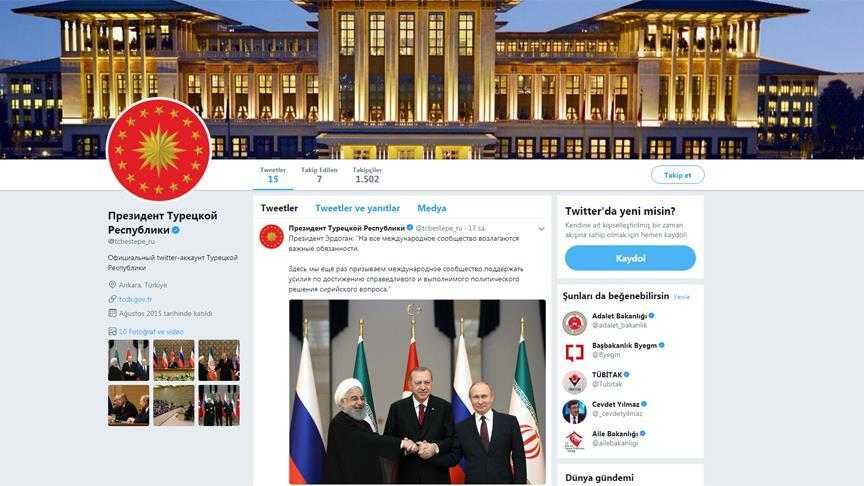Open the tccb.gov.tr website link
The height and width of the screenshot is (486, 864).
(136, 299)
